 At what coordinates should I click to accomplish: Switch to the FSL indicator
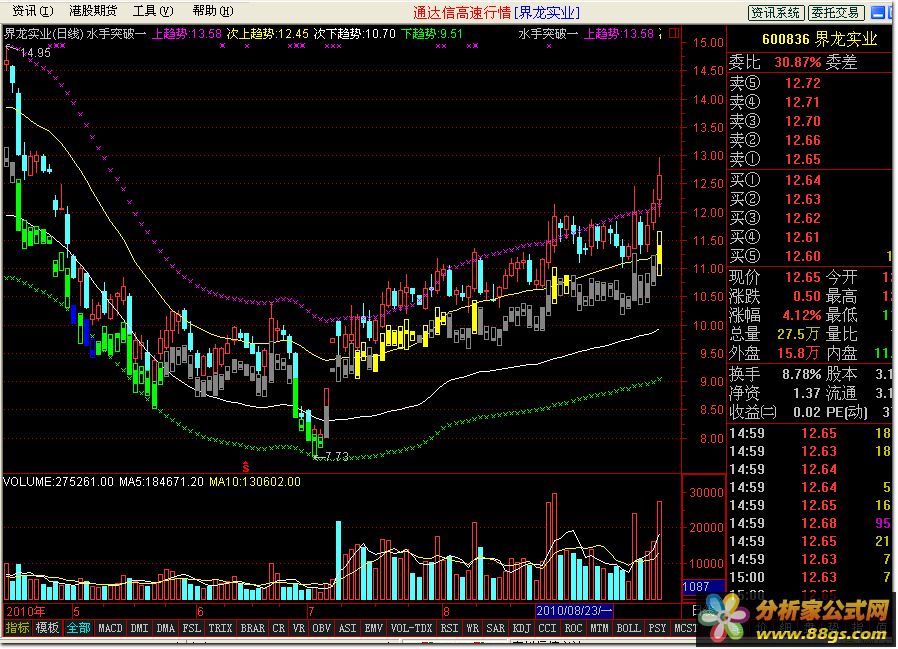192,628
